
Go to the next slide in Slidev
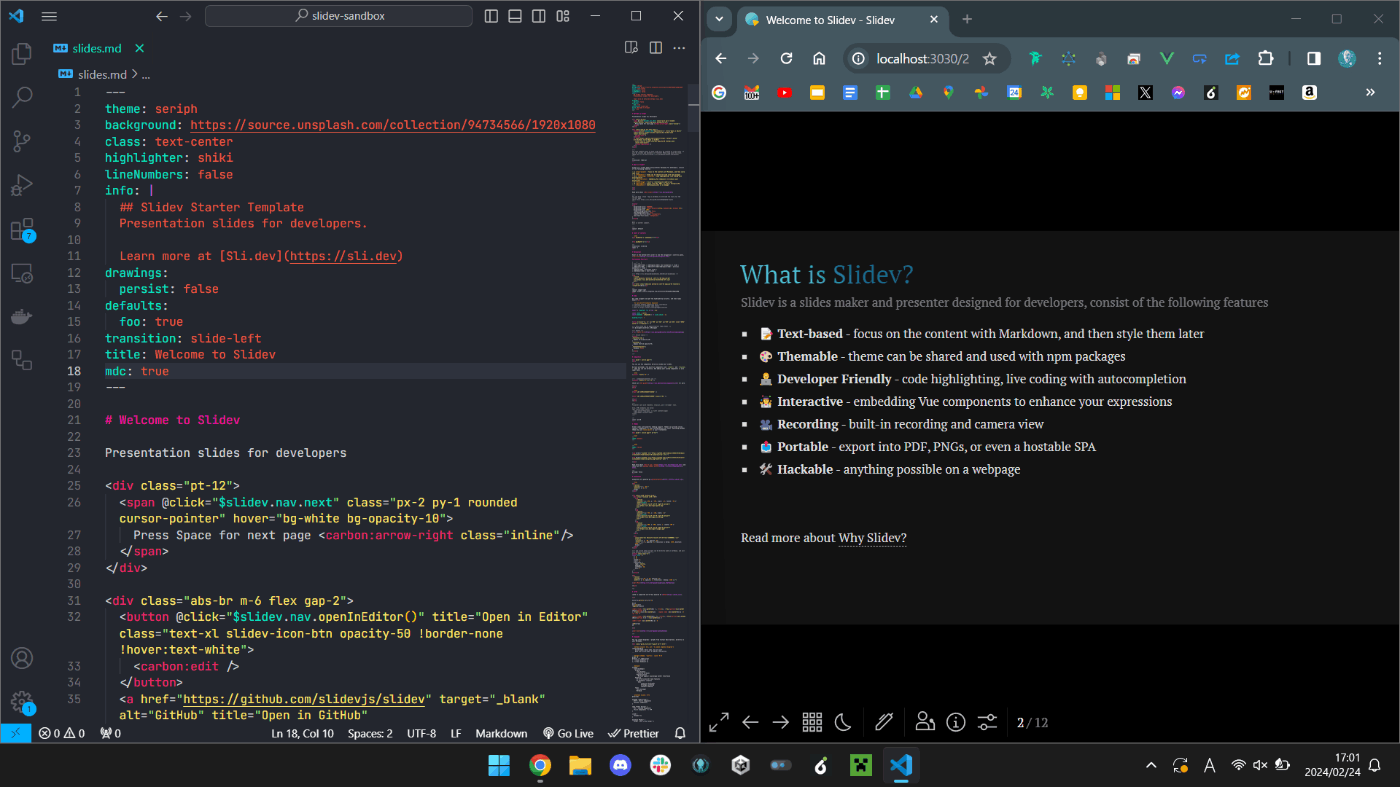click(x=781, y=722)
